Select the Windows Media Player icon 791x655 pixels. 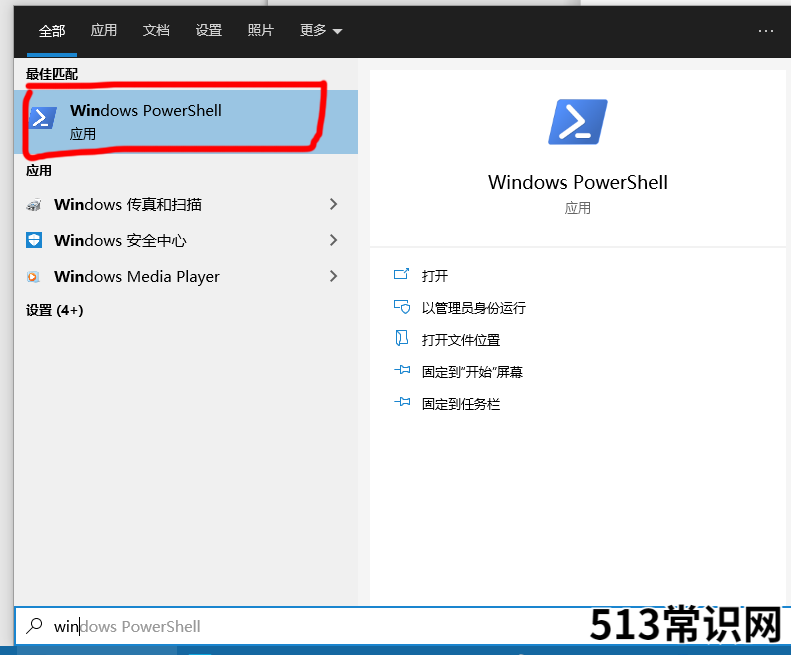[x=33, y=277]
